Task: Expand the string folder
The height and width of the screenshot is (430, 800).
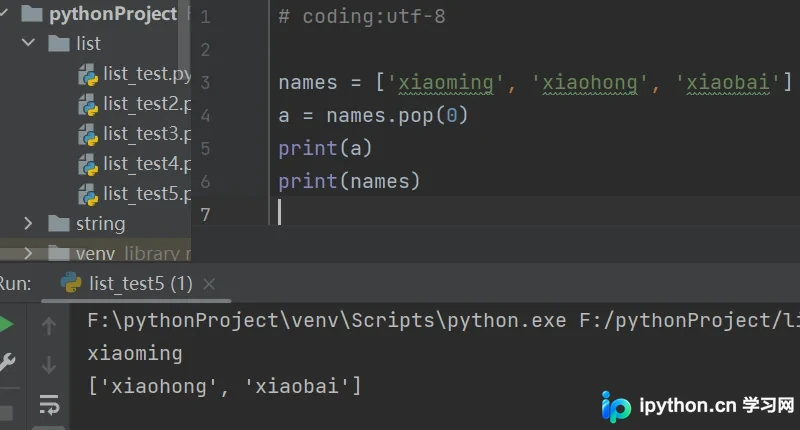Action: [29, 223]
